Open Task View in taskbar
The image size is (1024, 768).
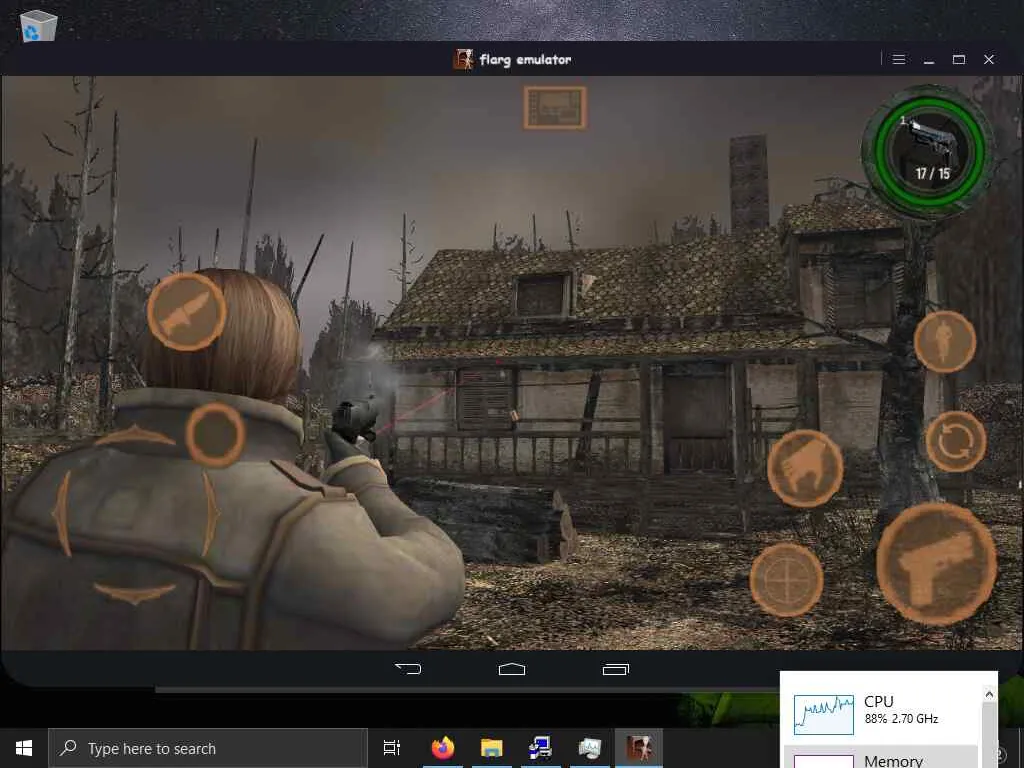pos(392,748)
